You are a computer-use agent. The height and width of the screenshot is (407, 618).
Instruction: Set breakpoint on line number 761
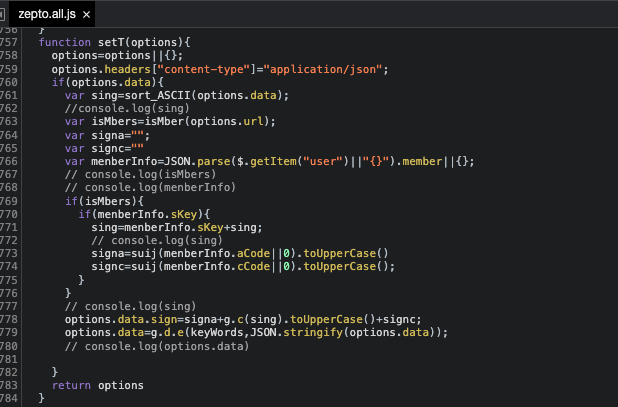click(9, 95)
